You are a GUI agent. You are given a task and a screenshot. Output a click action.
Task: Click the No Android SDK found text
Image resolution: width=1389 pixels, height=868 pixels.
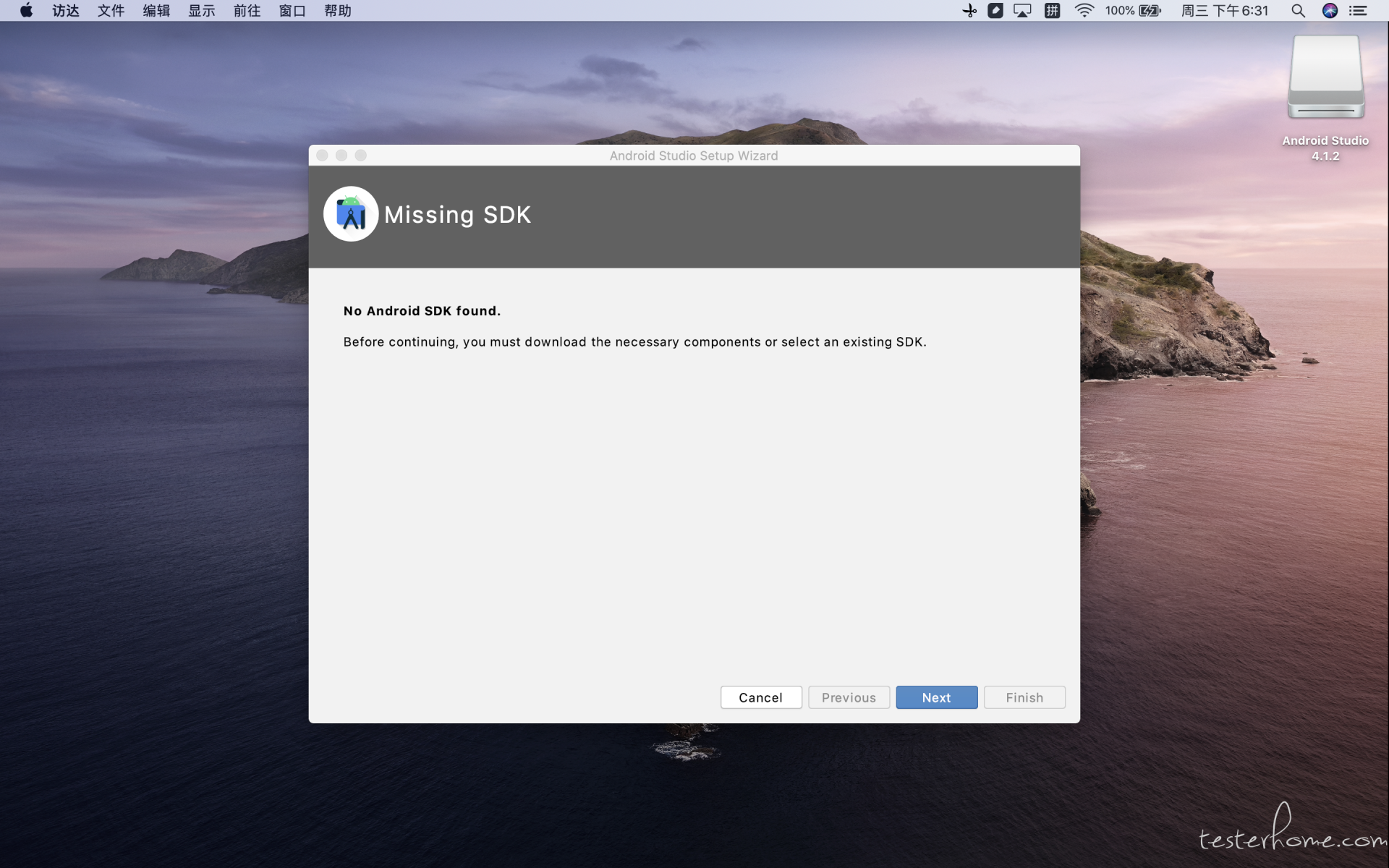(422, 311)
